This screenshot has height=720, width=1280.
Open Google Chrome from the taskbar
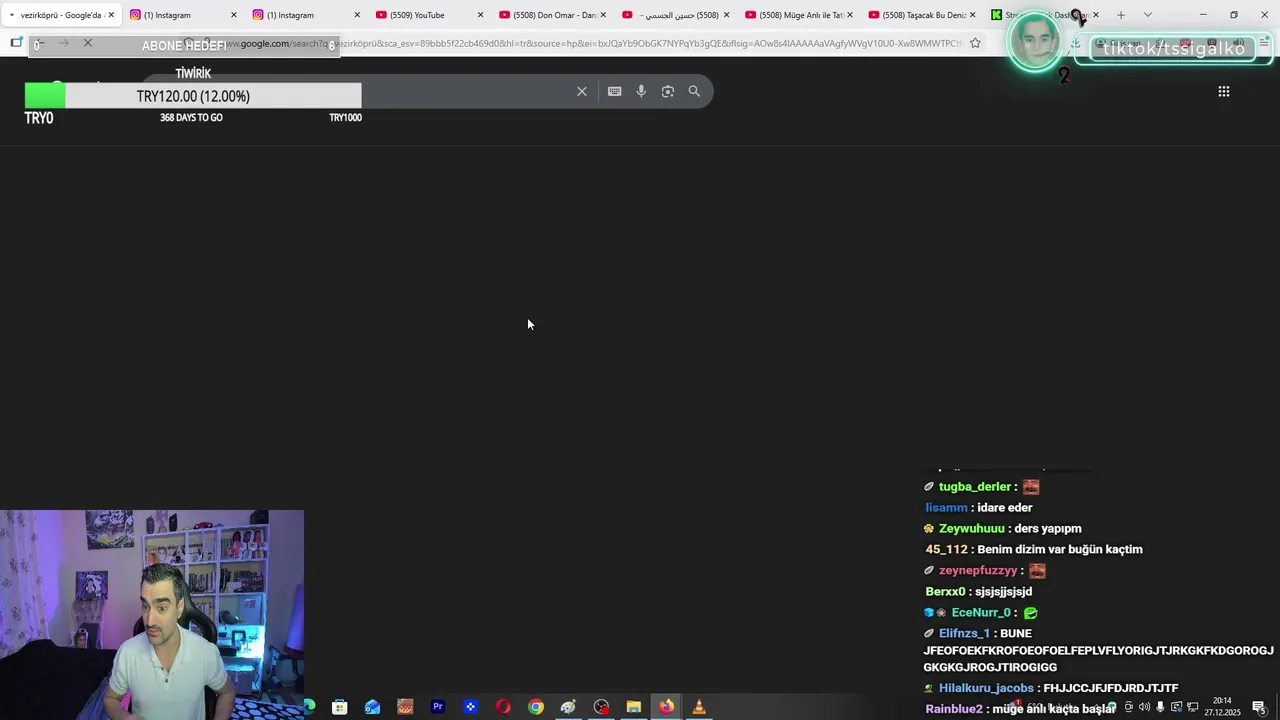536,707
